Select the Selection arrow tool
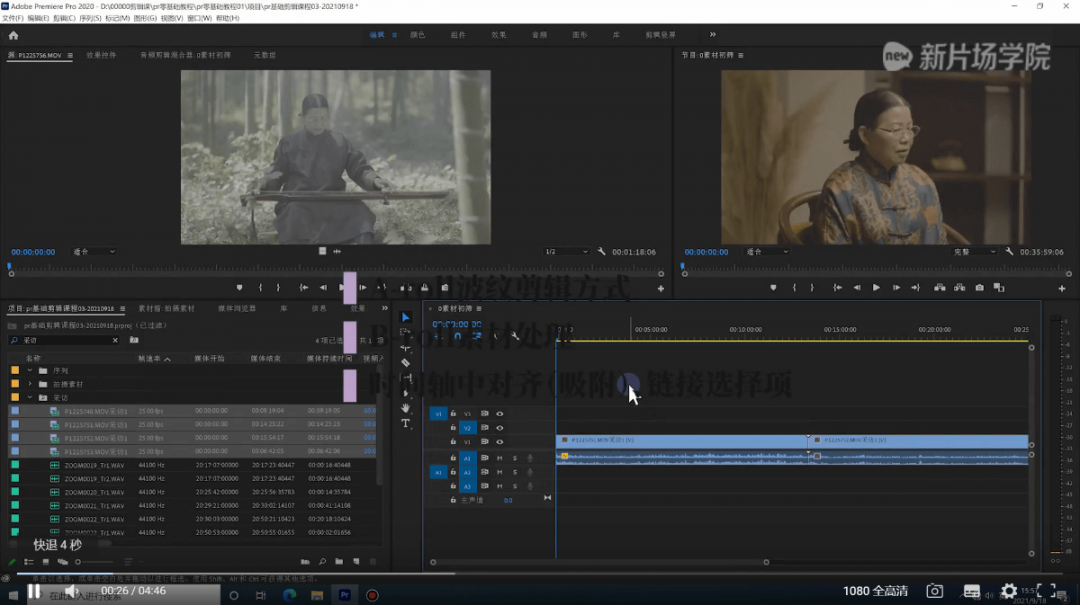This screenshot has width=1080, height=605. pos(406,318)
